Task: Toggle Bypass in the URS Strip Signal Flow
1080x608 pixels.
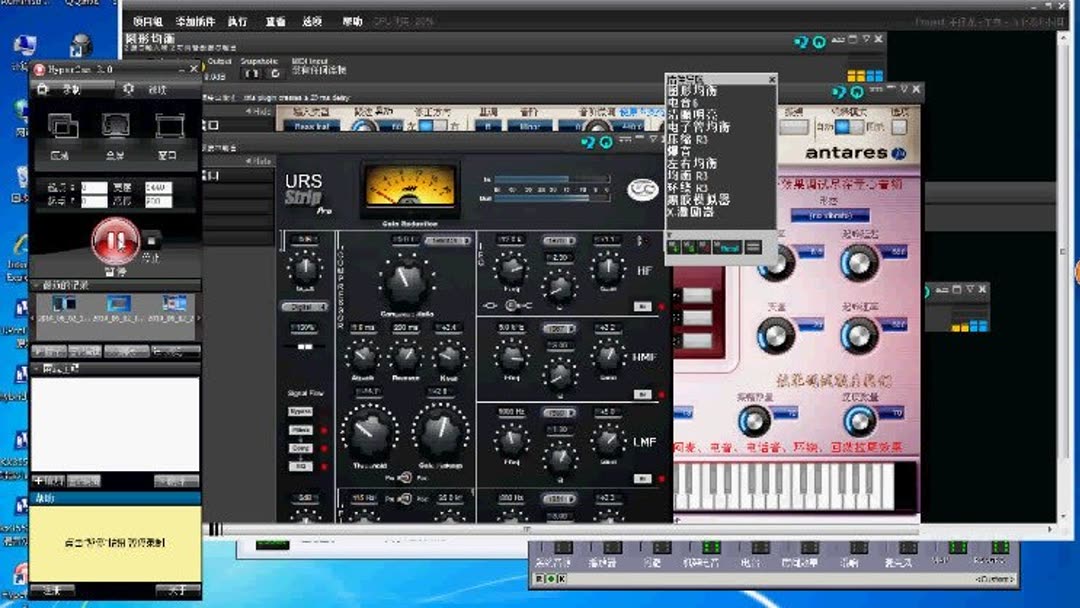Action: [x=300, y=413]
